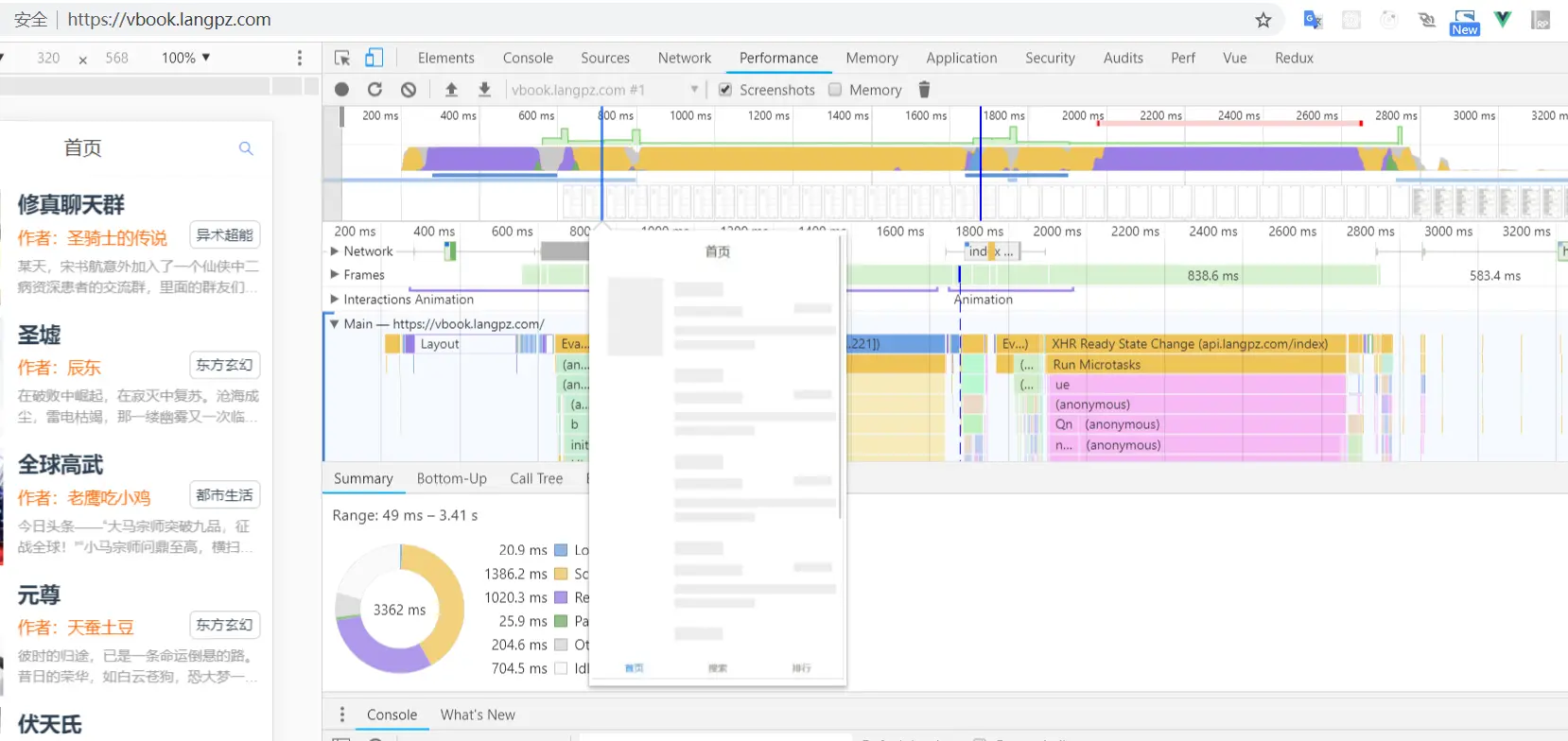Open the Bottom-Up tab
Screen dimensions: 1568x741
[452, 479]
